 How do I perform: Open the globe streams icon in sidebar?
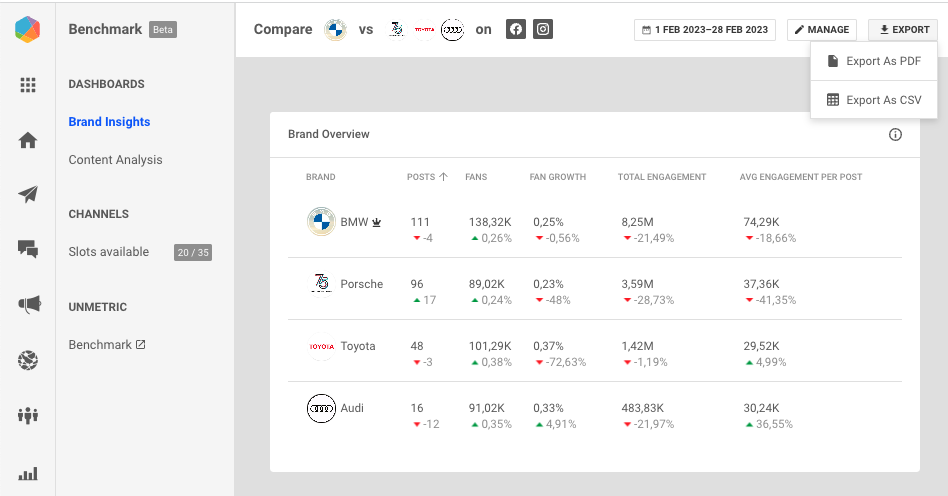point(28,361)
